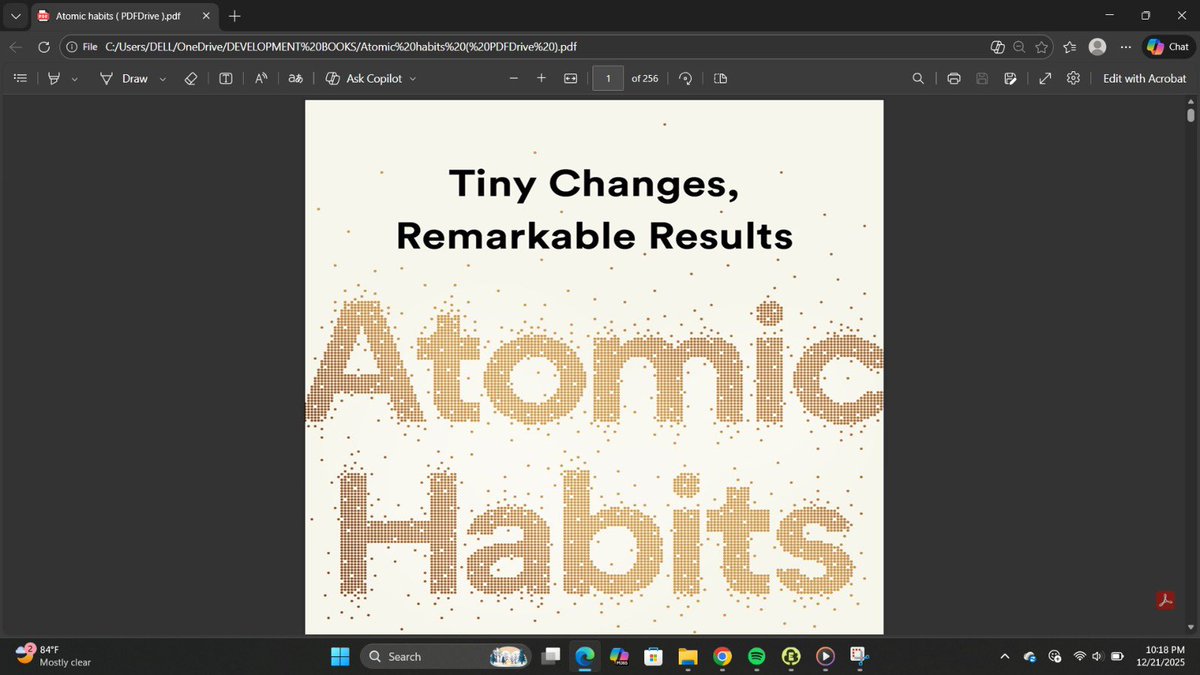This screenshot has height=675, width=1200.
Task: Open the weather widget
Action: coord(55,656)
